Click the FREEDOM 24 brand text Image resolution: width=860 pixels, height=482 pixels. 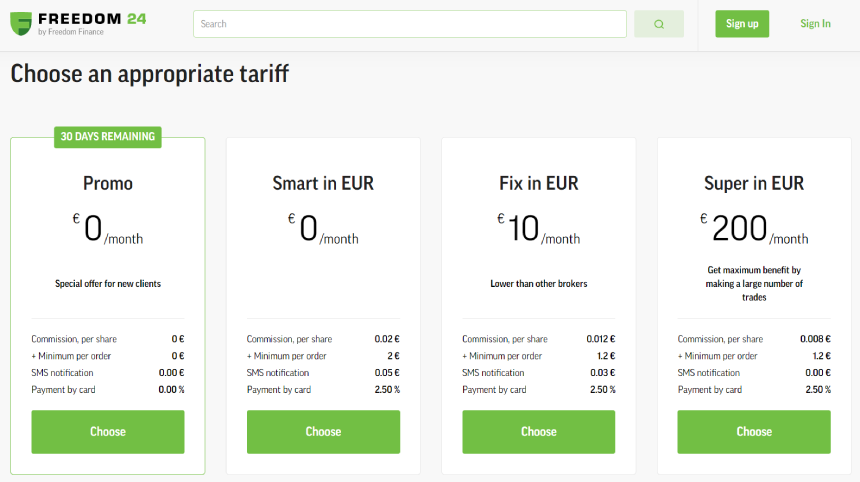point(92,19)
